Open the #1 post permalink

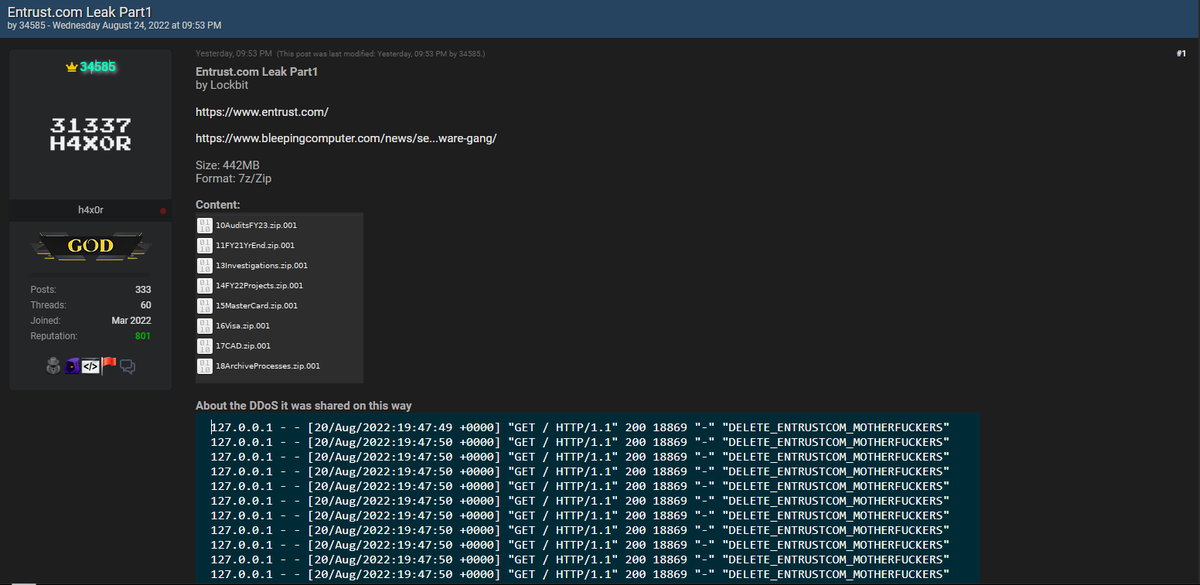(x=1180, y=53)
